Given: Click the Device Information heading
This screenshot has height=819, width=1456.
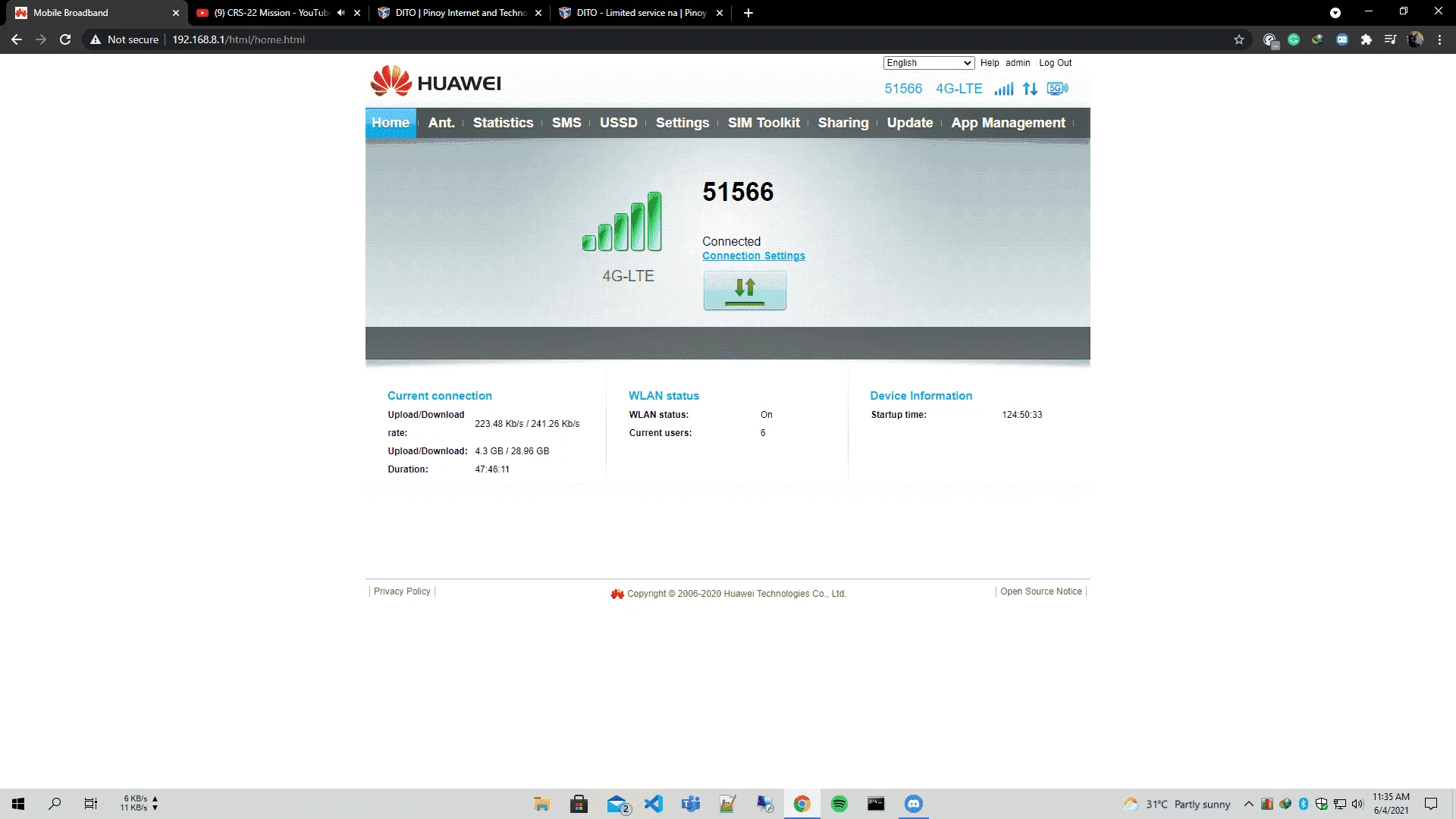Looking at the screenshot, I should pyautogui.click(x=921, y=396).
